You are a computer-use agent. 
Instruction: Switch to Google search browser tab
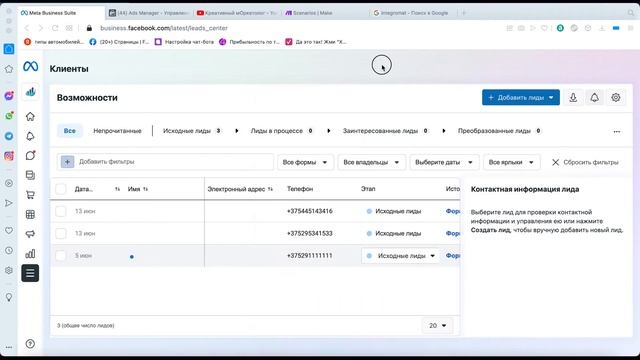411,13
